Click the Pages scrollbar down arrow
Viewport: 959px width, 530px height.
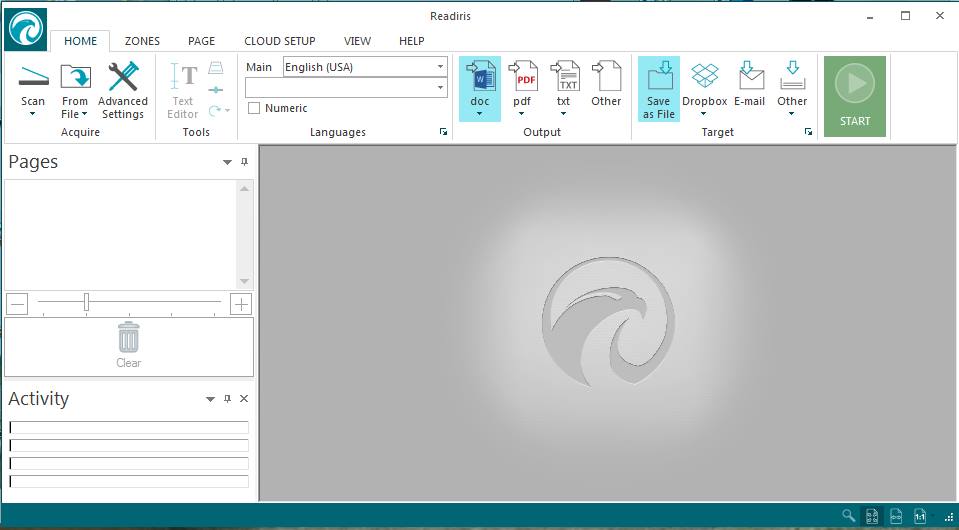click(x=245, y=281)
